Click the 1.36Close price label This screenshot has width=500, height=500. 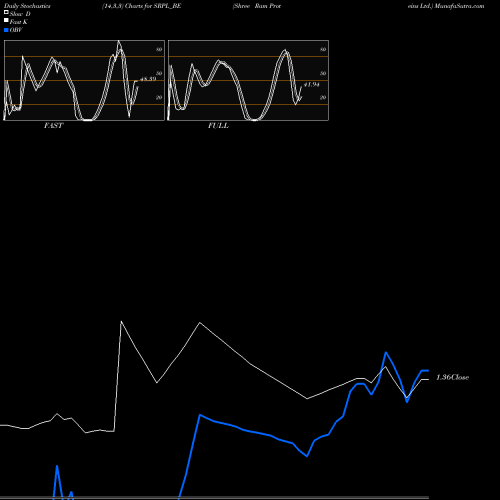pos(452,377)
